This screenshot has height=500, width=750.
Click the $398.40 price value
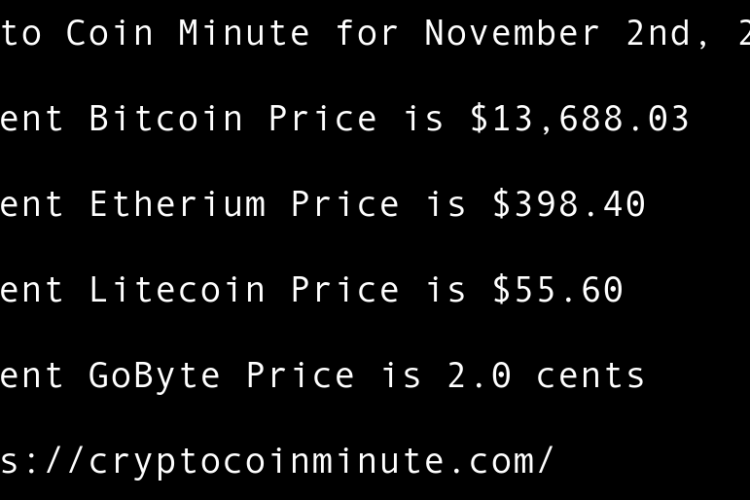point(569,205)
